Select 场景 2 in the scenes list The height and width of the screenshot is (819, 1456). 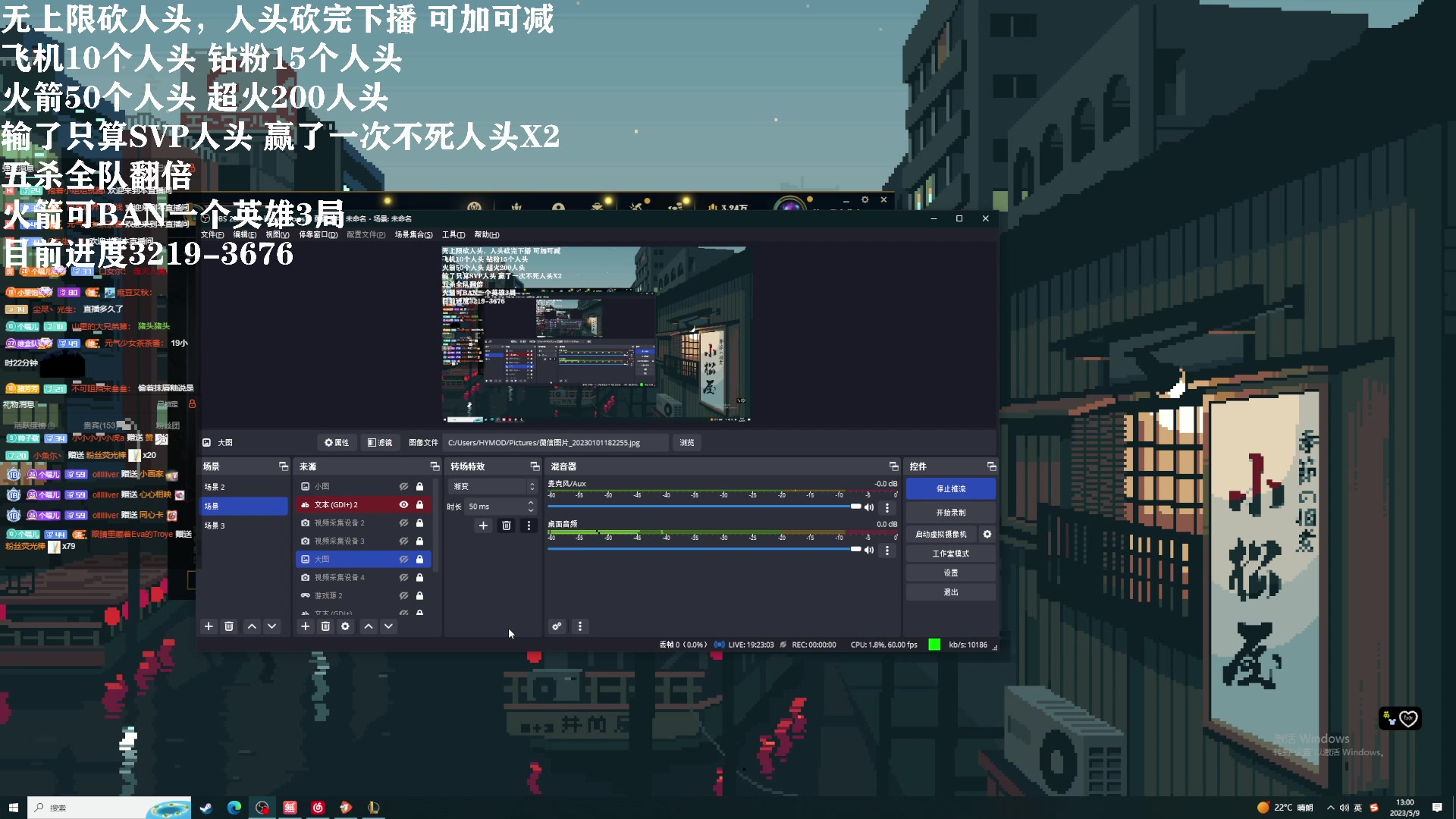(243, 487)
